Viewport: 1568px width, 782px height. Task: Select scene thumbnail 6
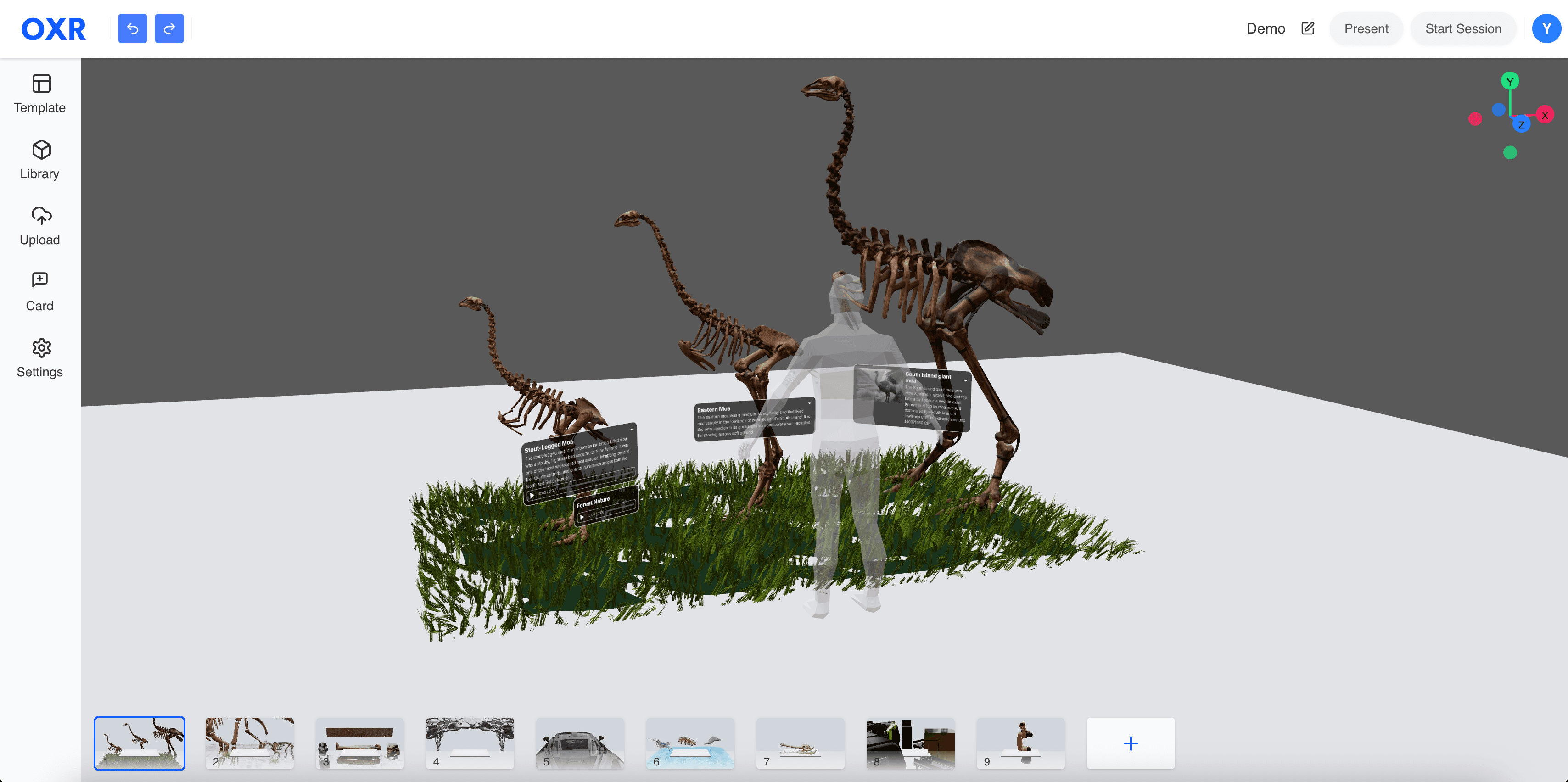click(689, 743)
